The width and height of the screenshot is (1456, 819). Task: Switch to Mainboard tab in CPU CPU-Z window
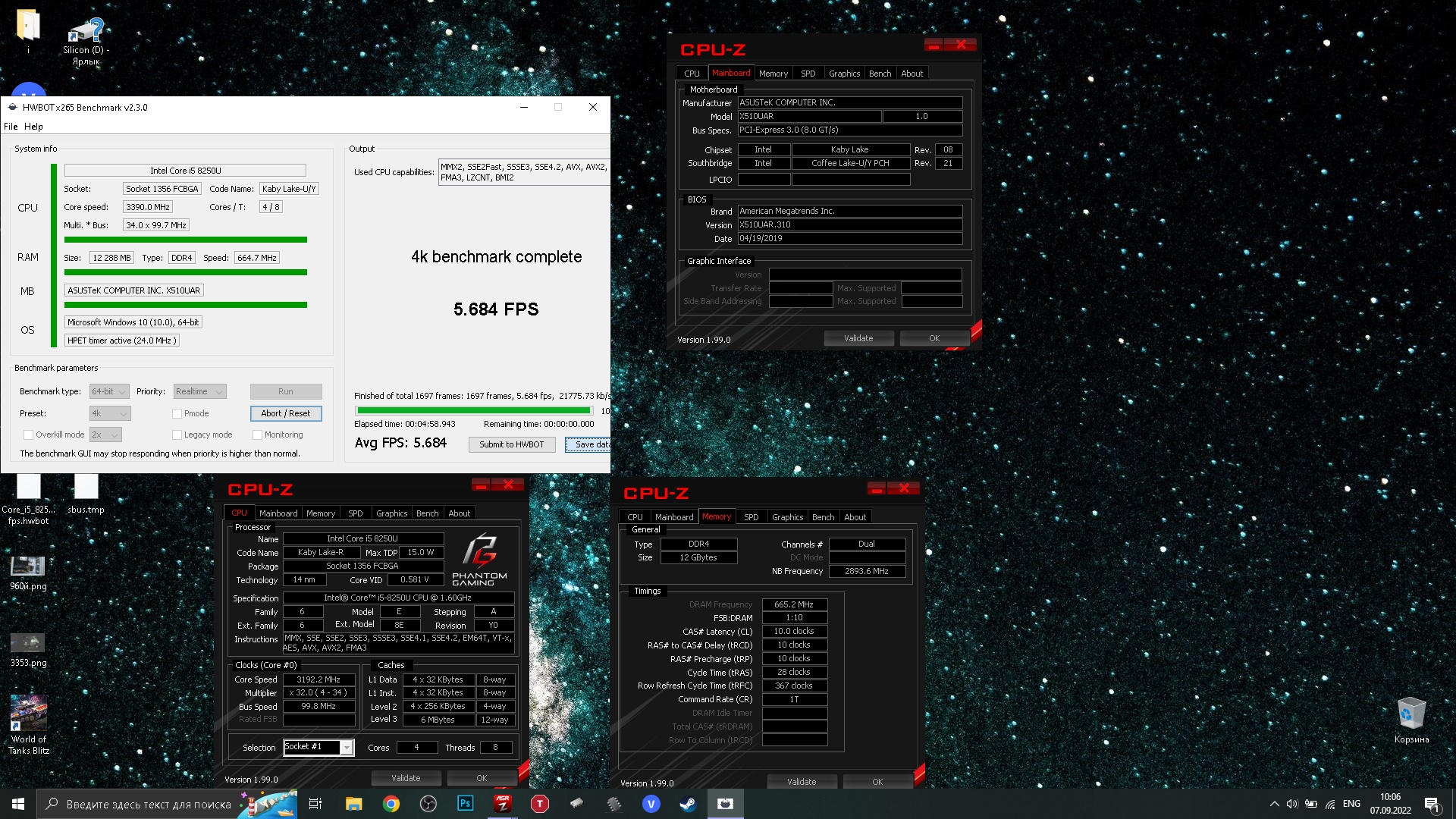278,513
